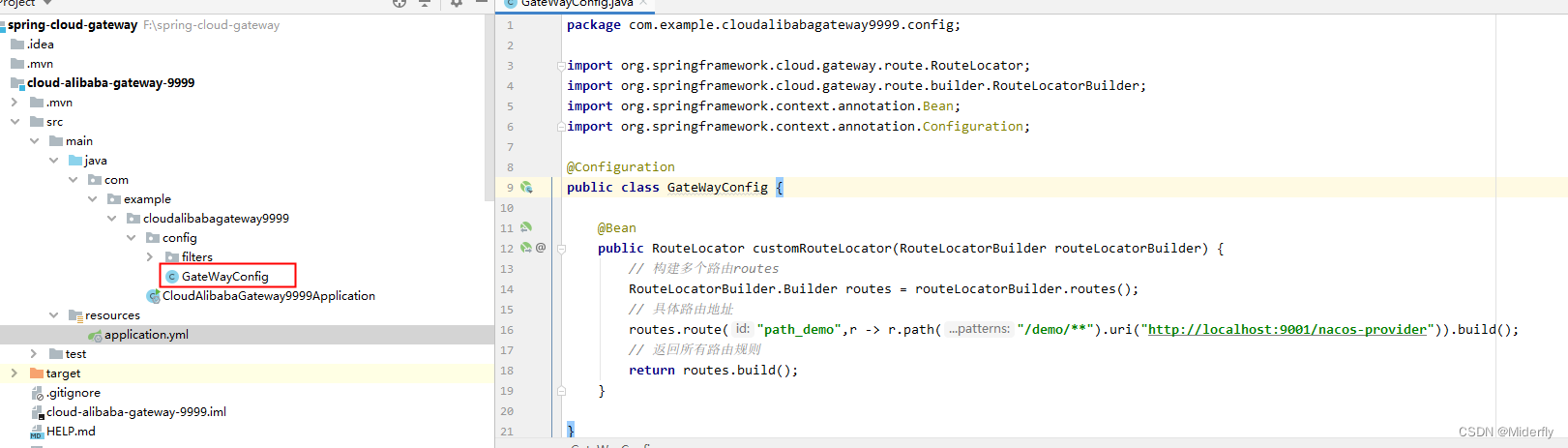Click the src folder icon
This screenshot has height=448, width=1568.
click(x=37, y=122)
